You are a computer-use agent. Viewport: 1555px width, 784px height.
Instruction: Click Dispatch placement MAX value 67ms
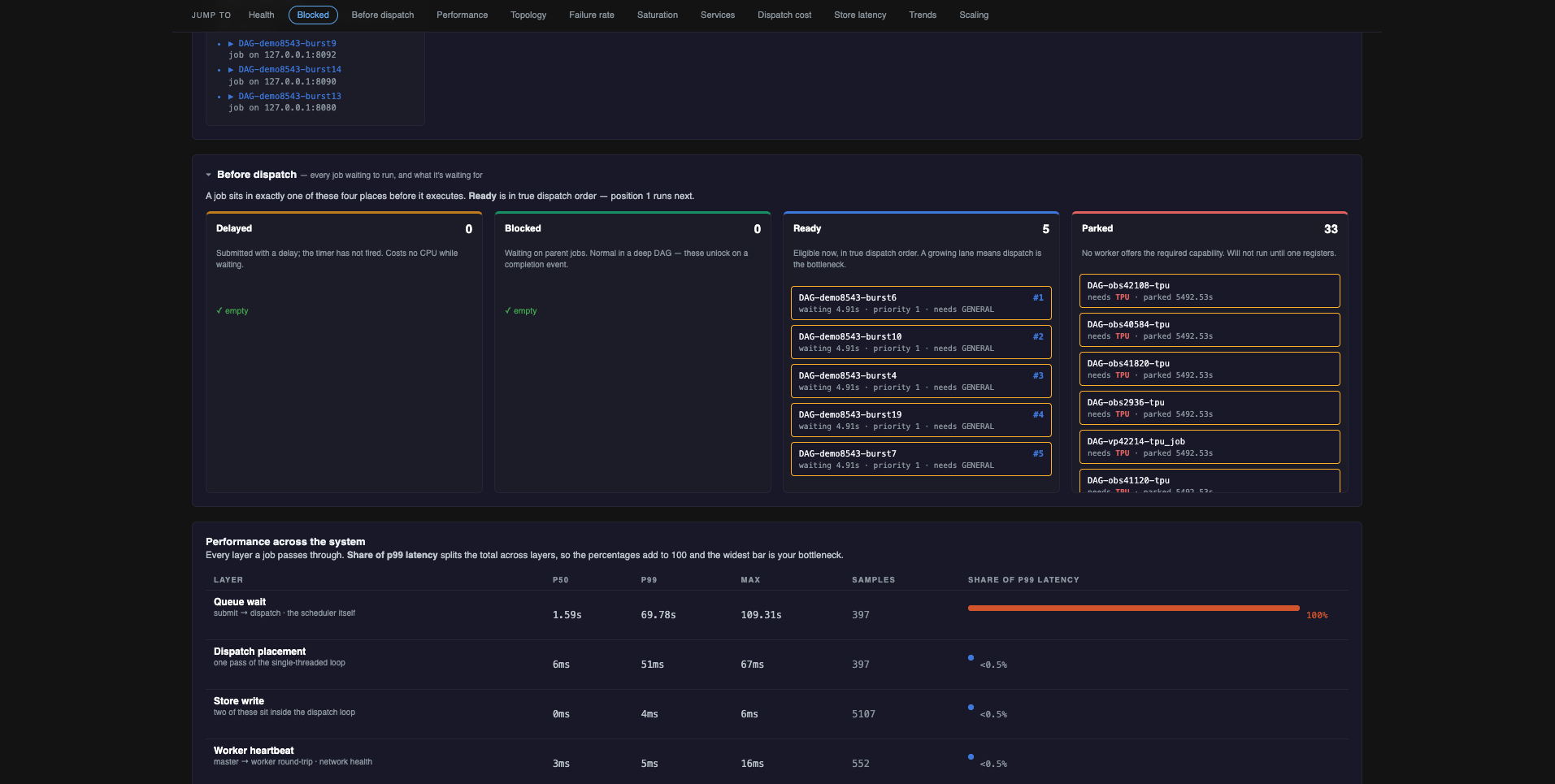point(752,665)
